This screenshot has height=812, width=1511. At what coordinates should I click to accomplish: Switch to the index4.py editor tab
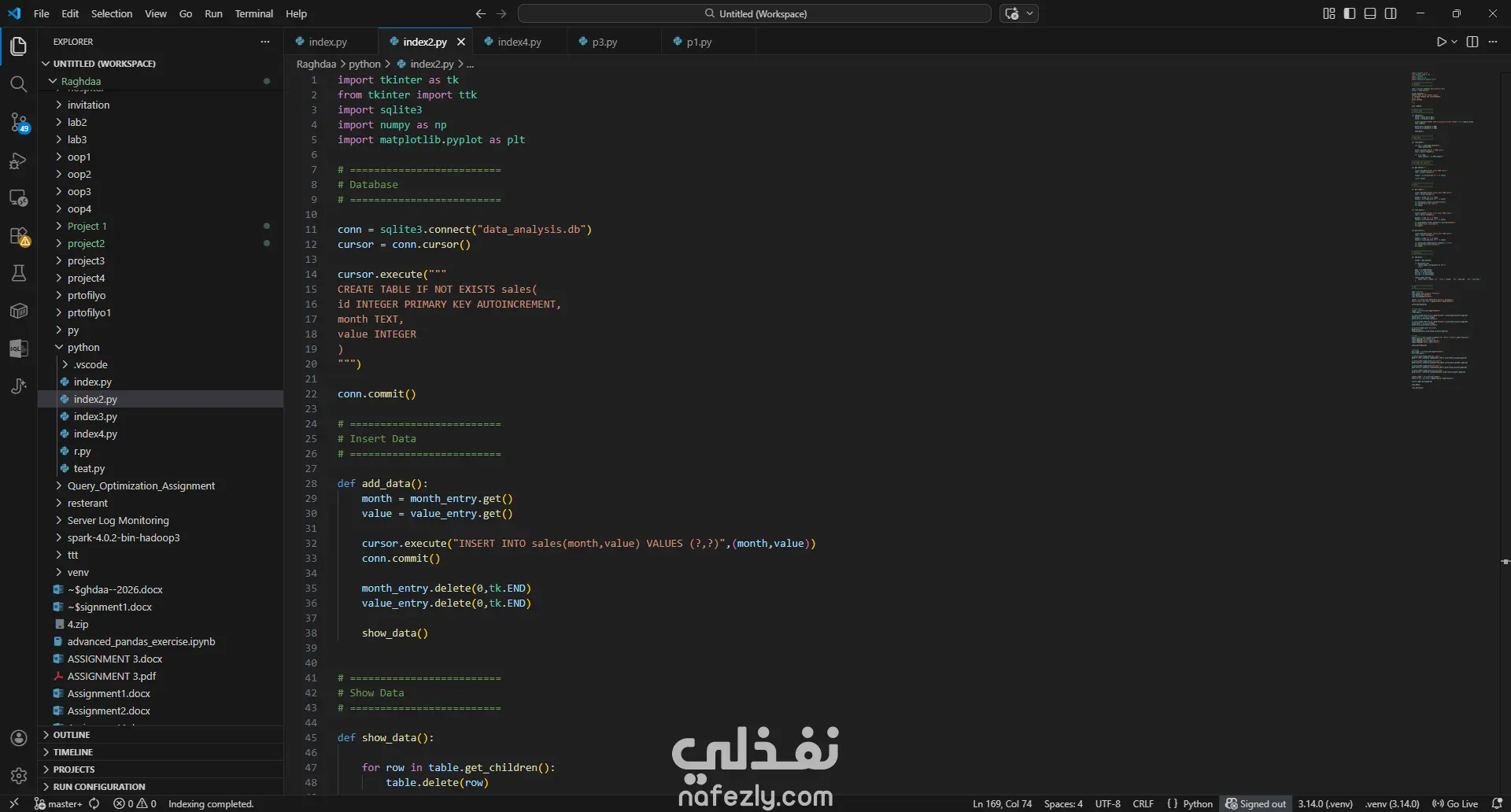tap(519, 42)
